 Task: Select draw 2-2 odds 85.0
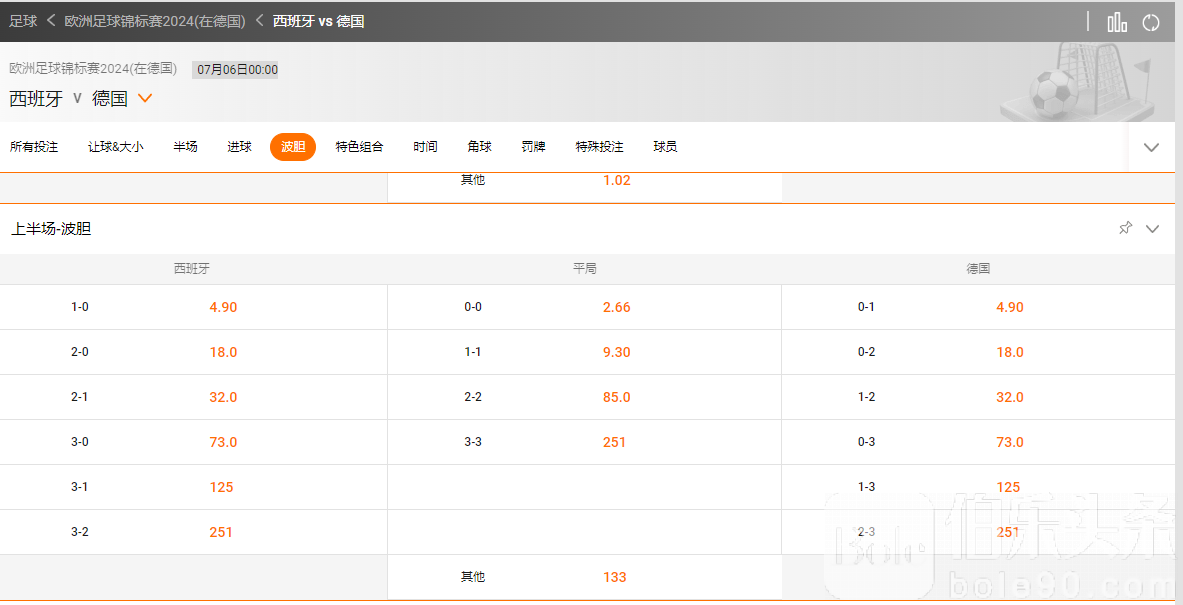coord(616,397)
